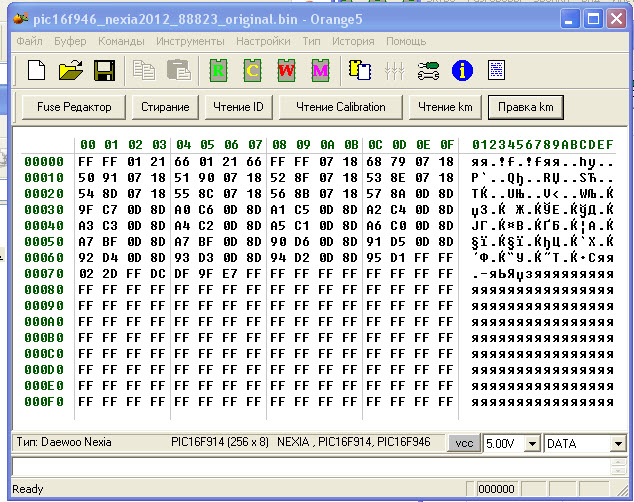Open the yellow memory card buffer icon
The width and height of the screenshot is (634, 502).
point(360,70)
